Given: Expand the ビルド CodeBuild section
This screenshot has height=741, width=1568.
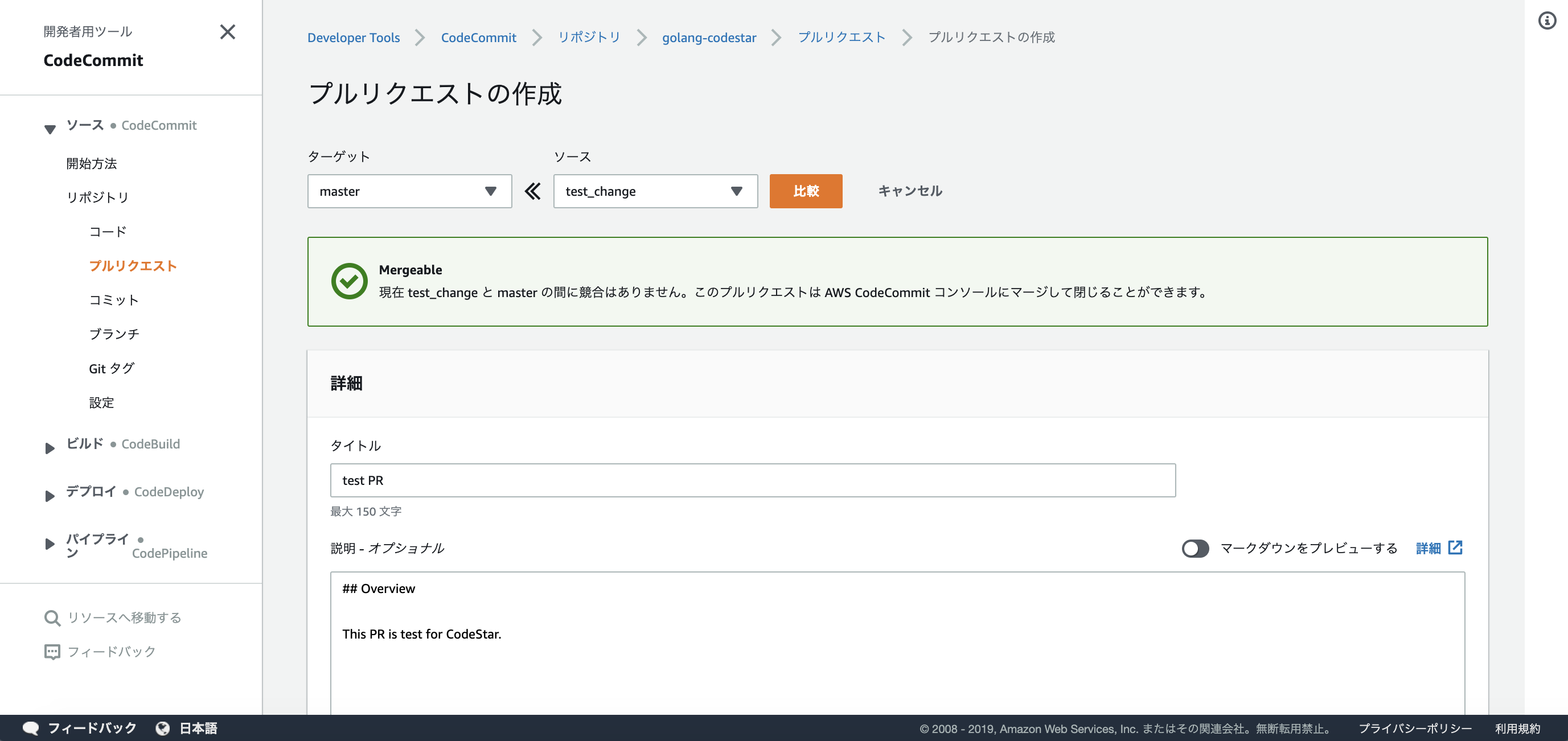Looking at the screenshot, I should click(50, 448).
